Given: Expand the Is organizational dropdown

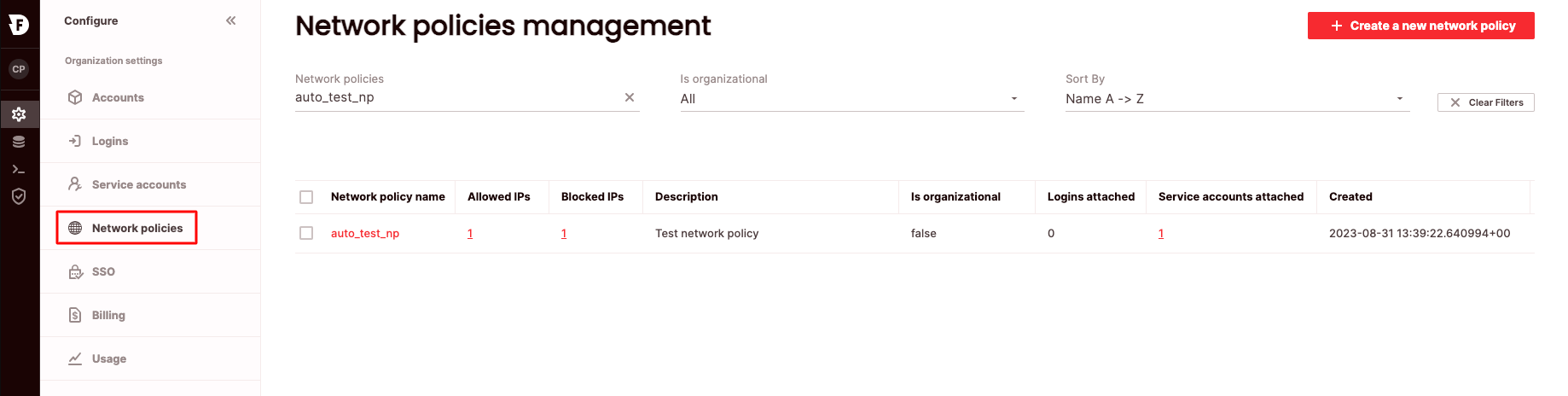Looking at the screenshot, I should tap(852, 99).
